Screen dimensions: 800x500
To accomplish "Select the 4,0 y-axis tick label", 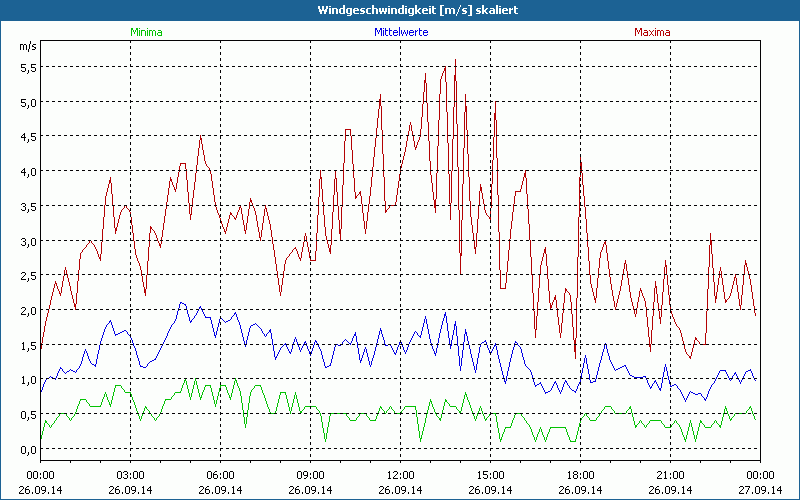I will (28, 171).
